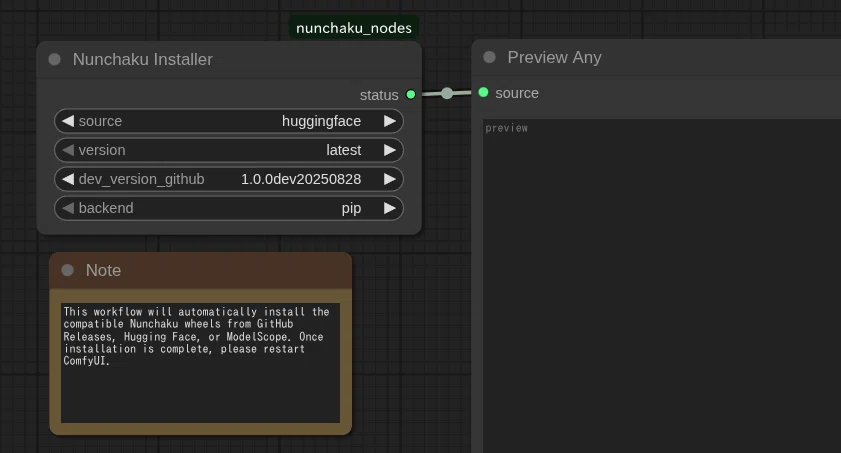Screen dimensions: 841x453
Task: Open source dropdown showing huggingface
Action: 229,121
